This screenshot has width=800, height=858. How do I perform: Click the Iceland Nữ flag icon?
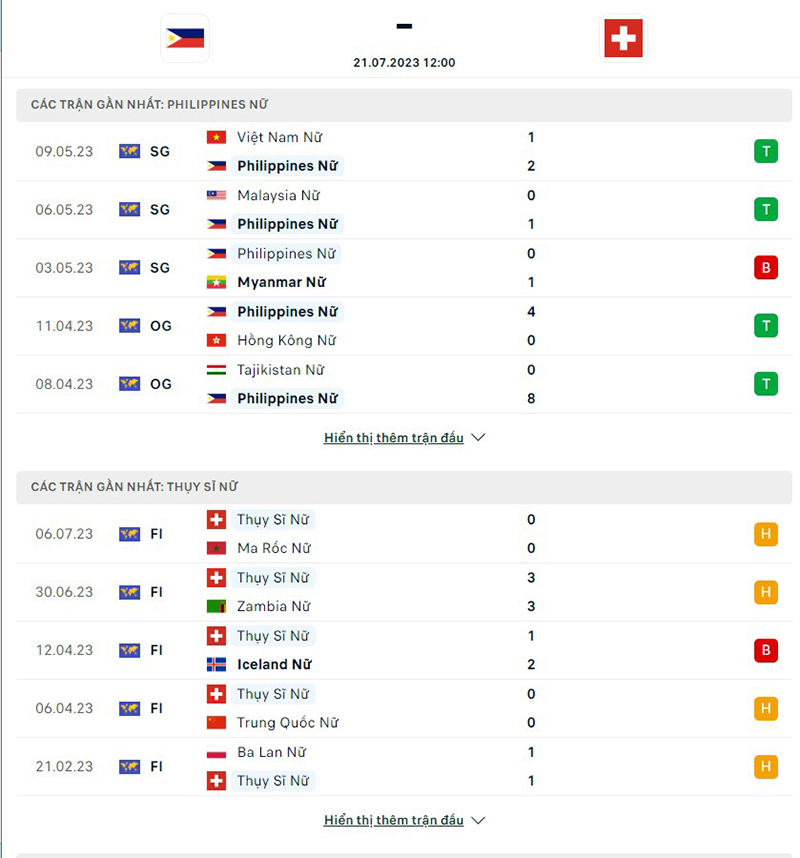tap(216, 664)
